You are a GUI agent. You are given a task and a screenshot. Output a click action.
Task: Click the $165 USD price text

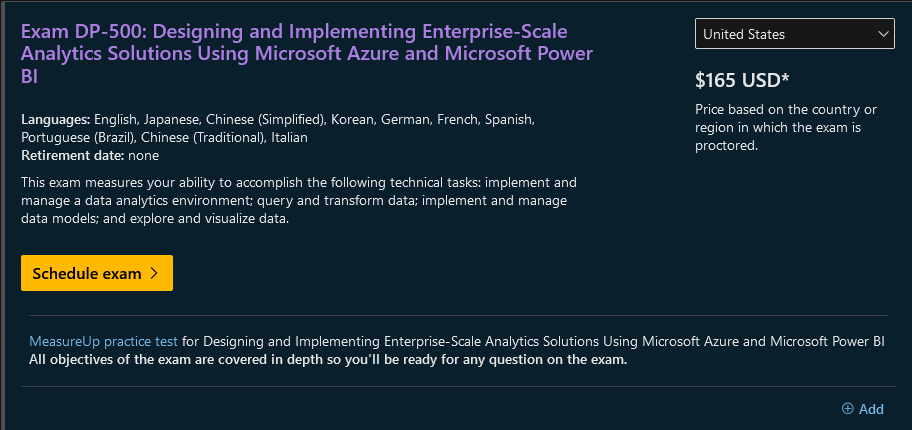coord(742,81)
